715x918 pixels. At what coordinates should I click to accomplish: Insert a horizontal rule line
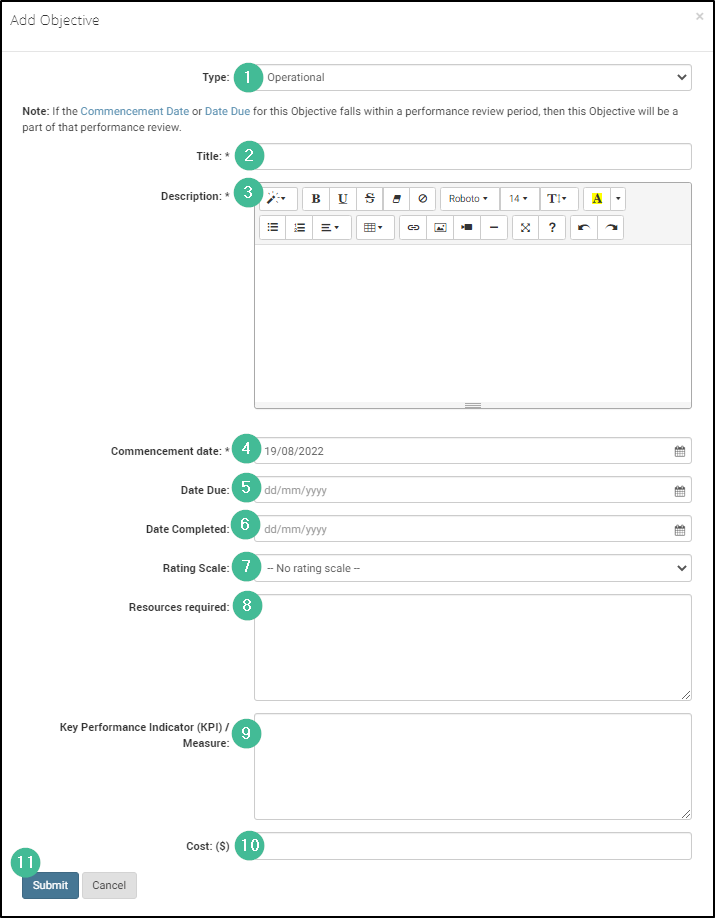494,228
